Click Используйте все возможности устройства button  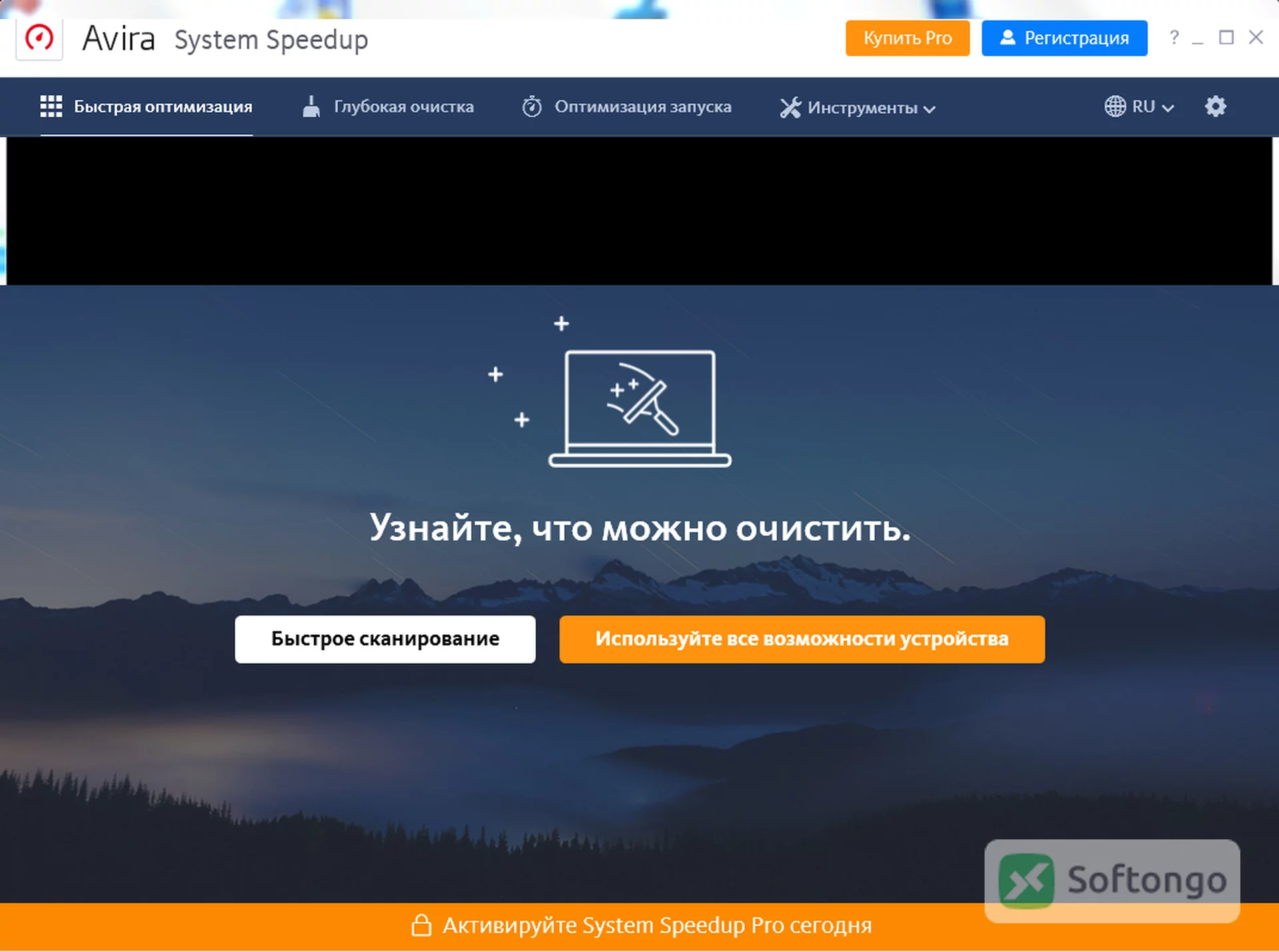802,639
